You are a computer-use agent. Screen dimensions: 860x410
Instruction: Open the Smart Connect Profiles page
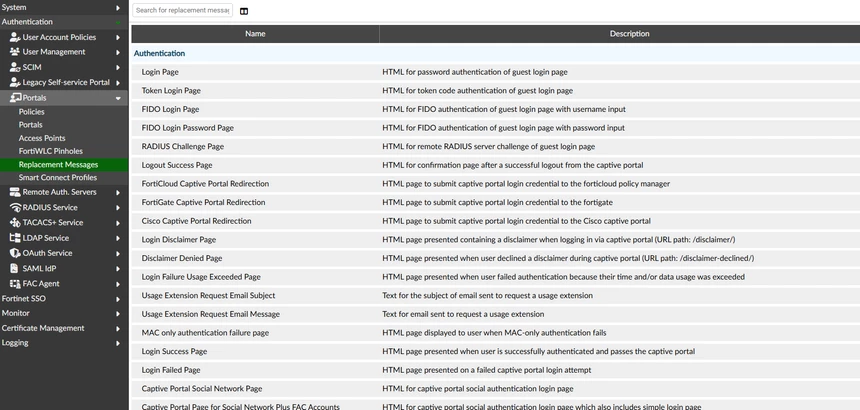(58, 178)
